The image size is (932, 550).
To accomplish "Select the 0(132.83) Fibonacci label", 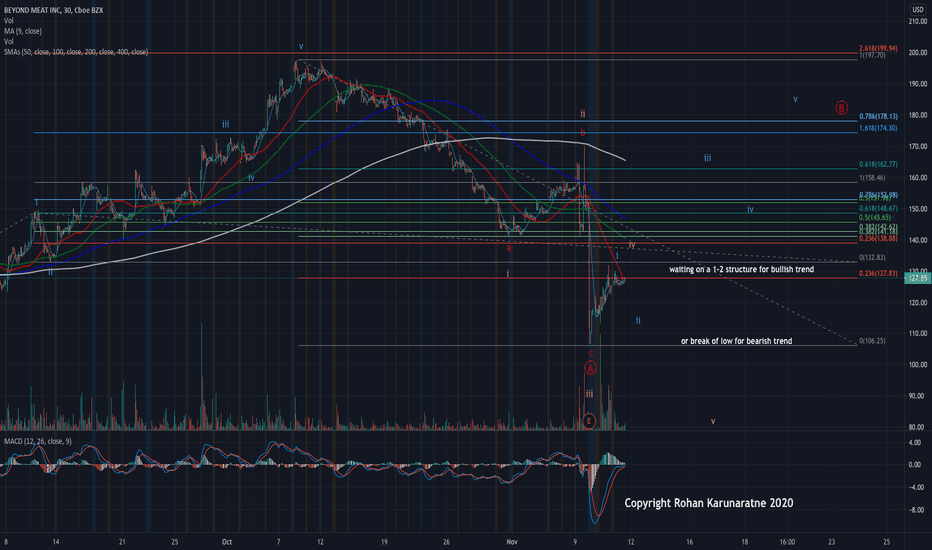I will (x=872, y=257).
